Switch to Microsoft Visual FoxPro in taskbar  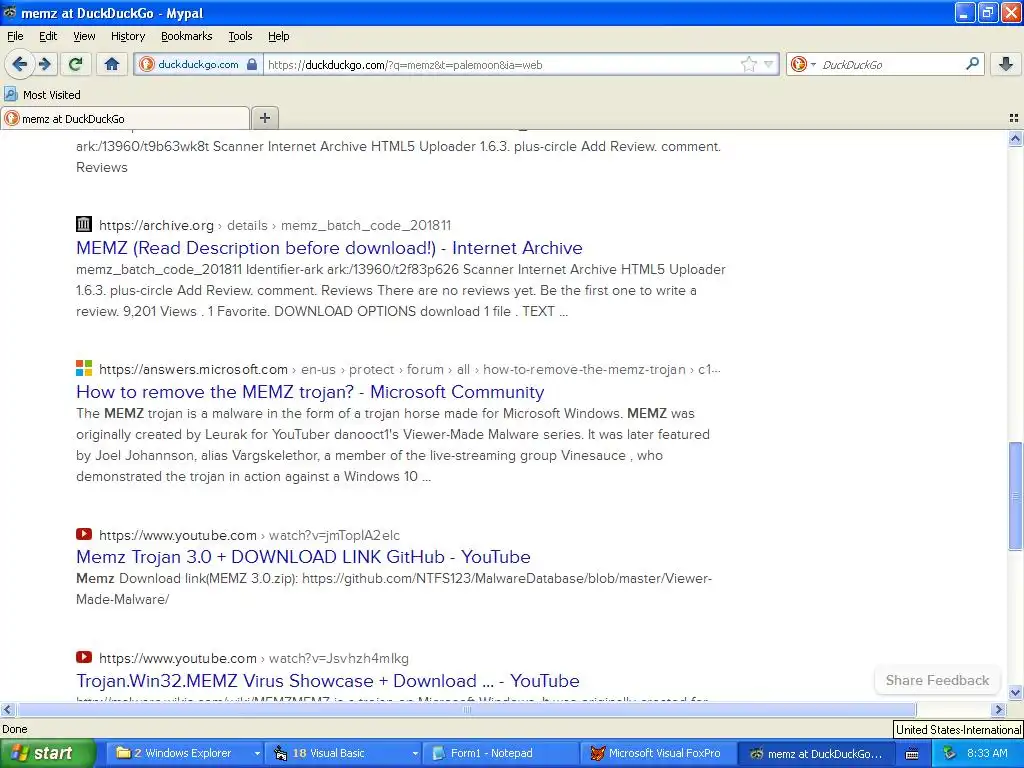tap(658, 753)
